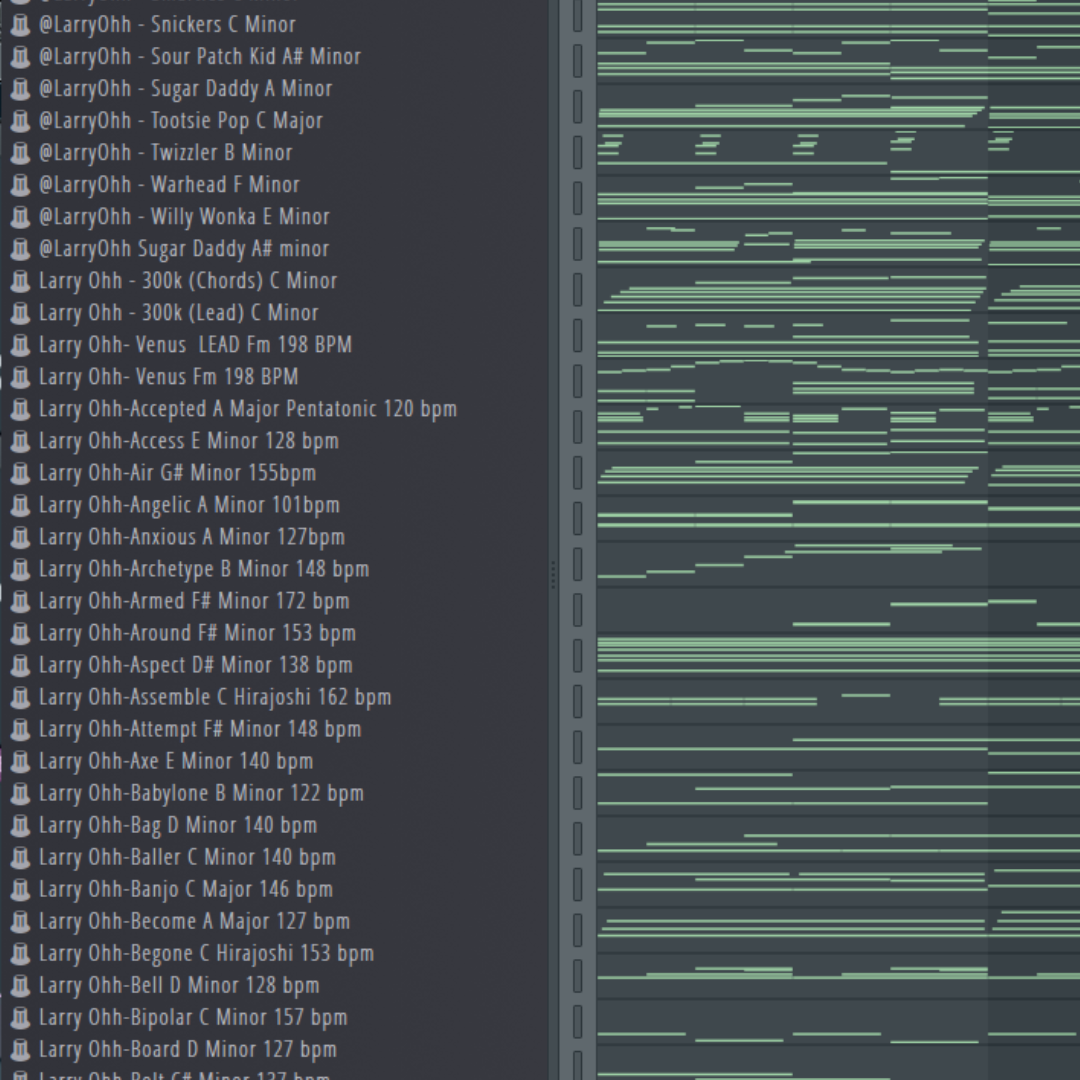Select Larry Ohh-Armed F# Minor 172 bpm

[x=195, y=601]
